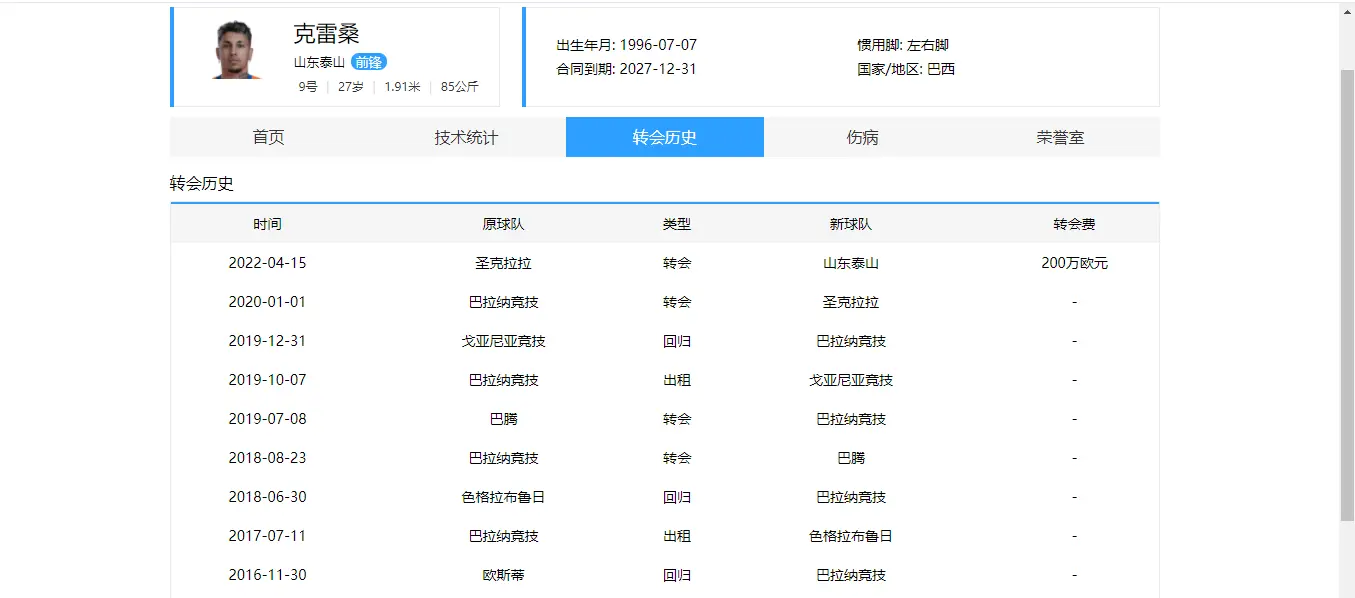Open the 山东泰山 club page

coord(320,61)
